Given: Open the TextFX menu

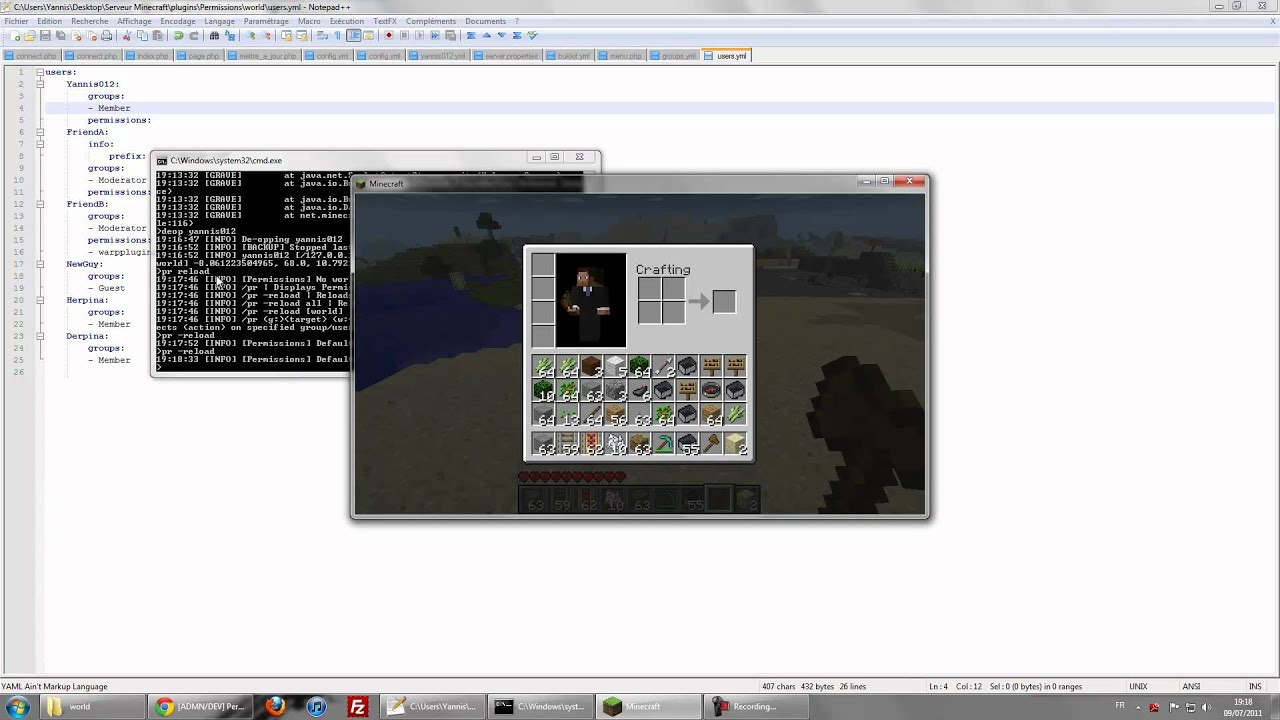Looking at the screenshot, I should (x=385, y=21).
